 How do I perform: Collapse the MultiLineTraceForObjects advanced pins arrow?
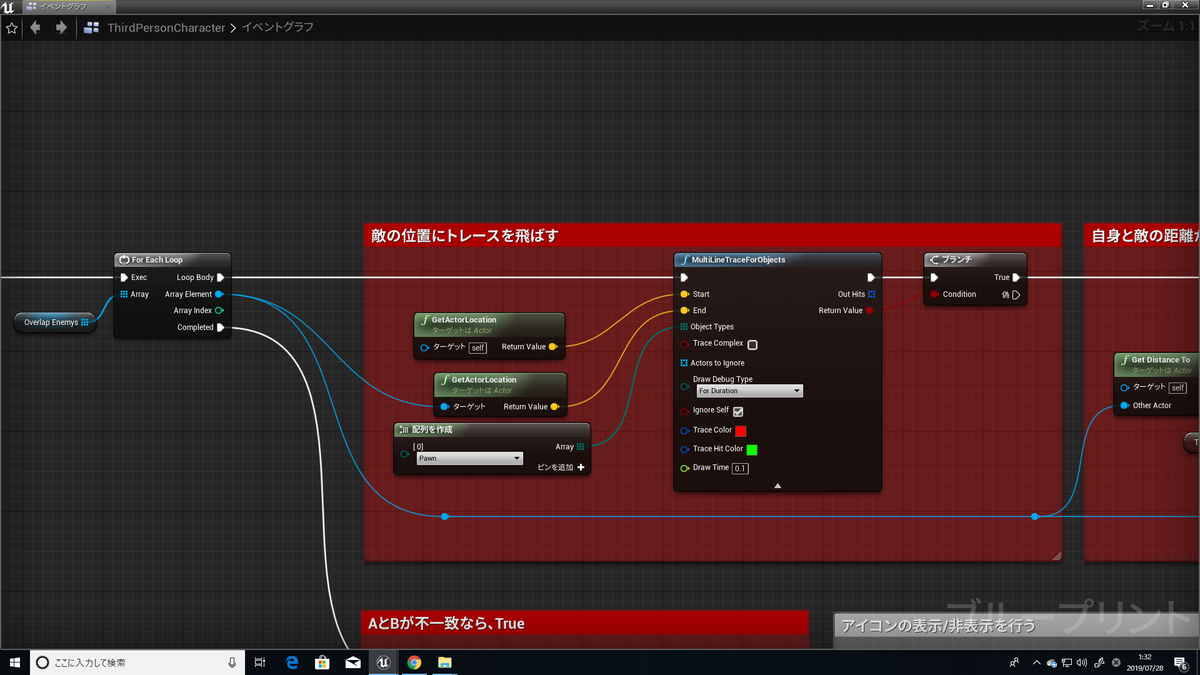tap(778, 485)
